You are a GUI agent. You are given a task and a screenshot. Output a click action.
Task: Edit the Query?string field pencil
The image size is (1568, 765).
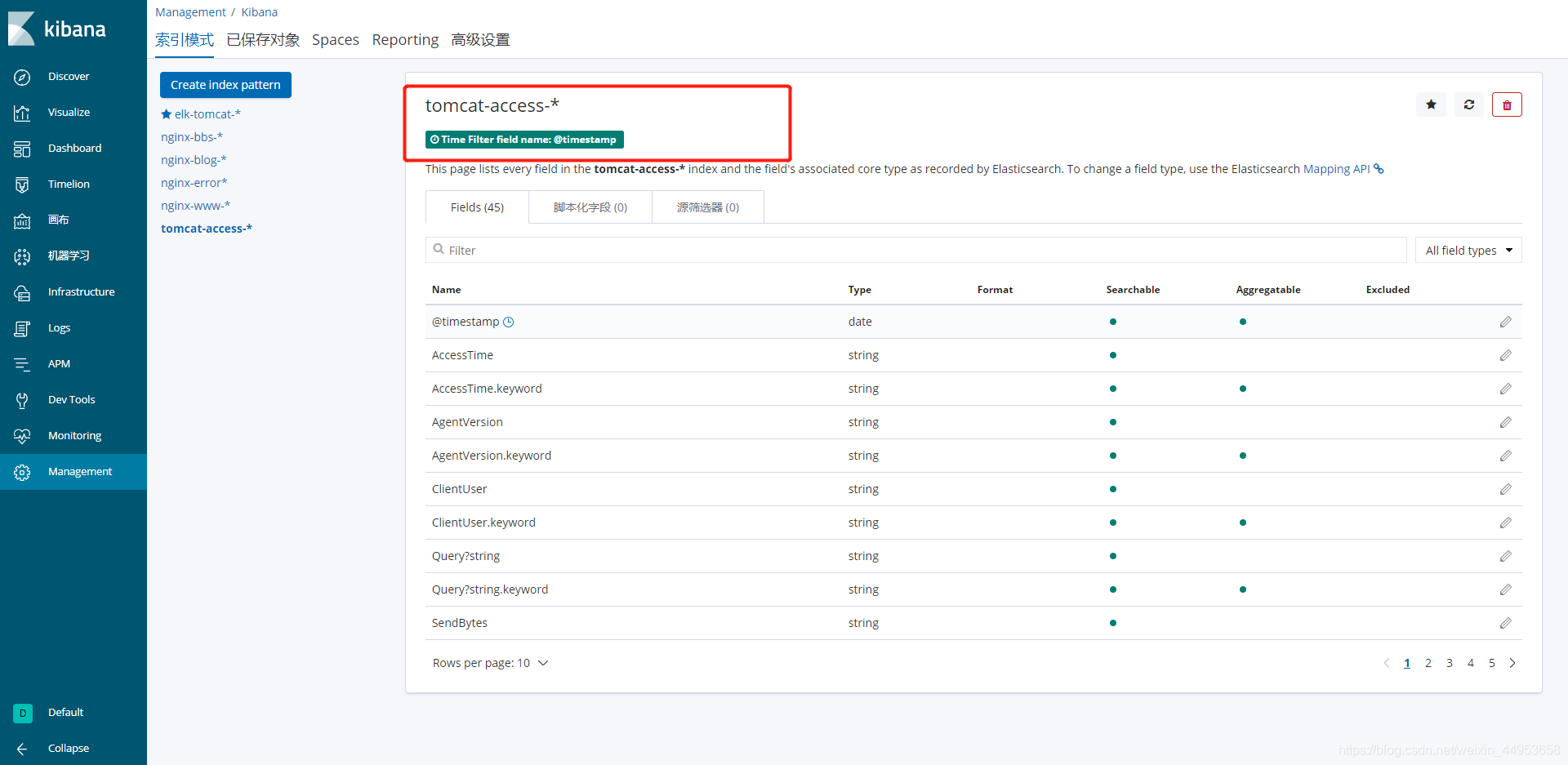(1506, 556)
